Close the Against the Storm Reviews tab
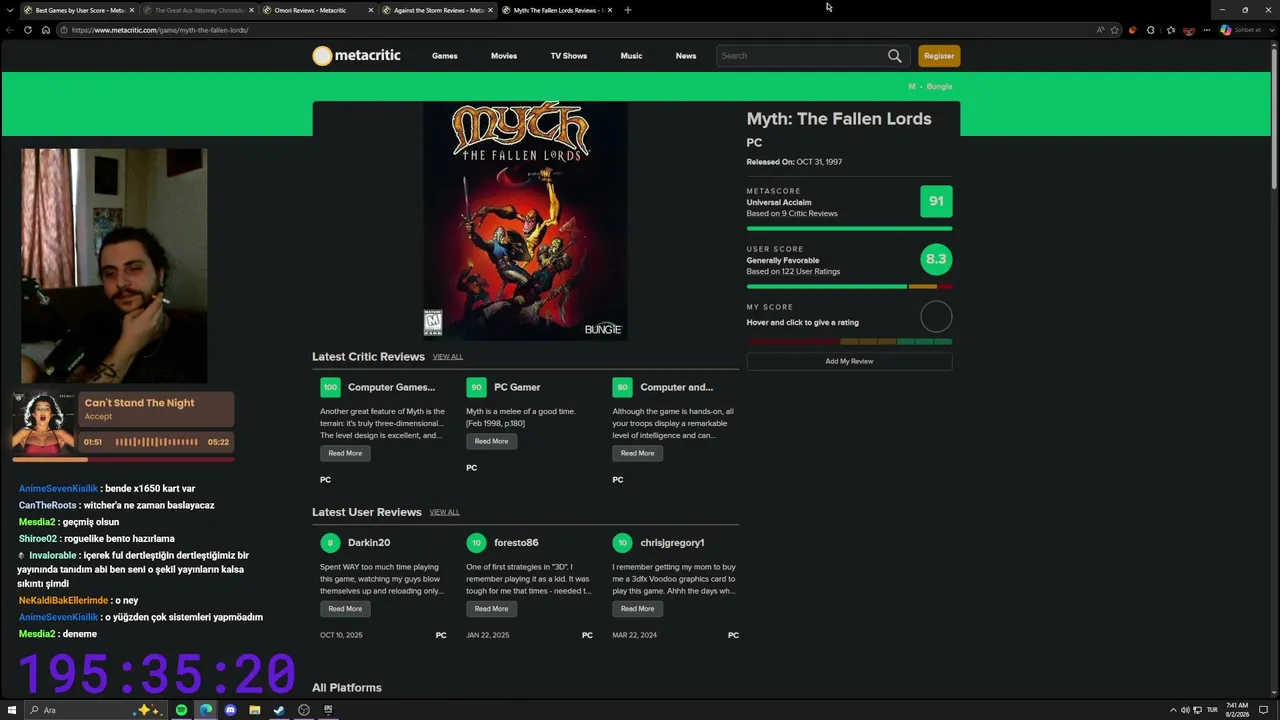This screenshot has width=1280, height=720. [491, 10]
